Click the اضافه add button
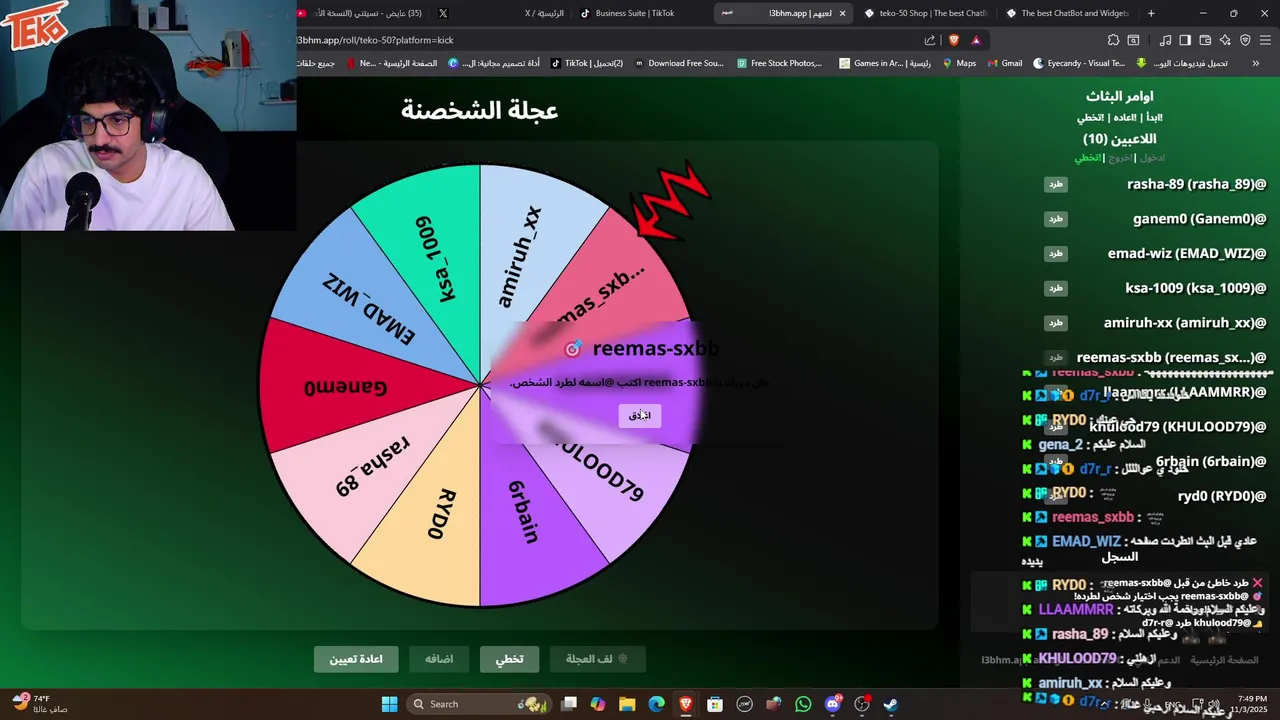The image size is (1280, 720). (x=439, y=659)
